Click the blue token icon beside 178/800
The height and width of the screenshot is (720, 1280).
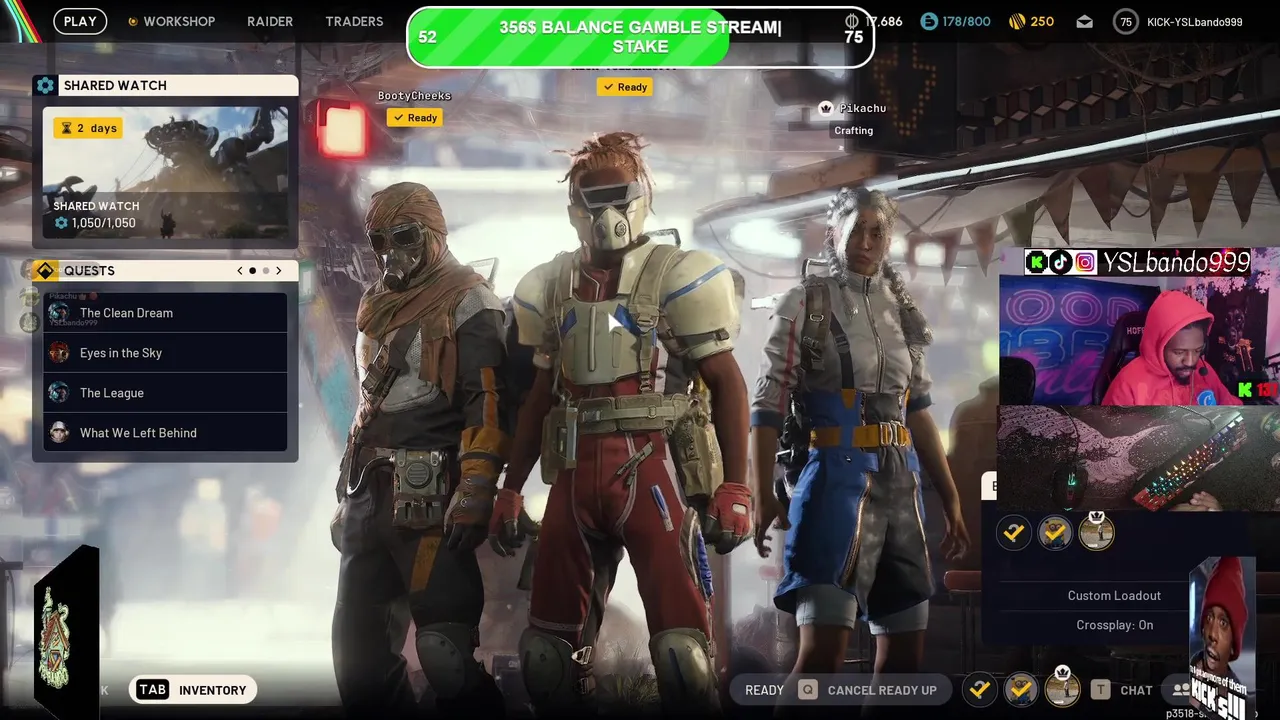click(929, 21)
